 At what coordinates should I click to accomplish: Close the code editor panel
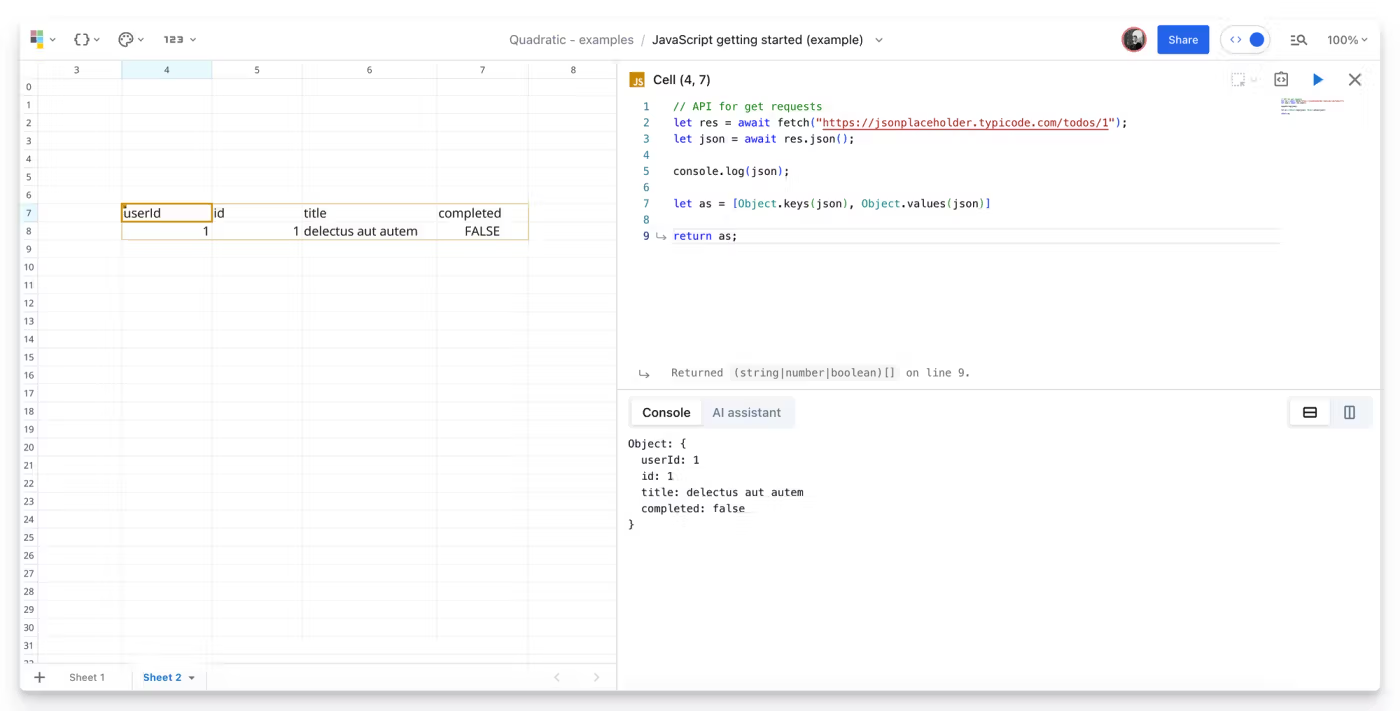[x=1355, y=79]
